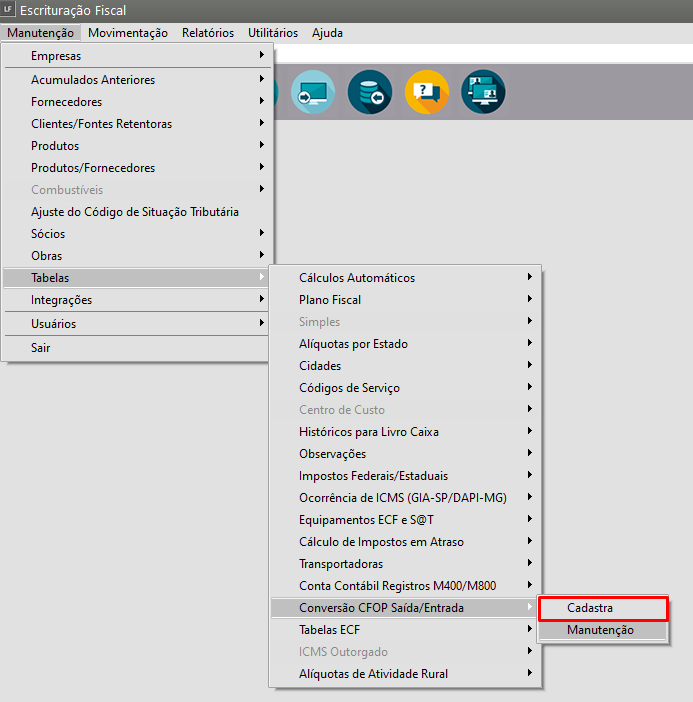
Task: Open the Utilitários menu
Action: click(x=273, y=33)
